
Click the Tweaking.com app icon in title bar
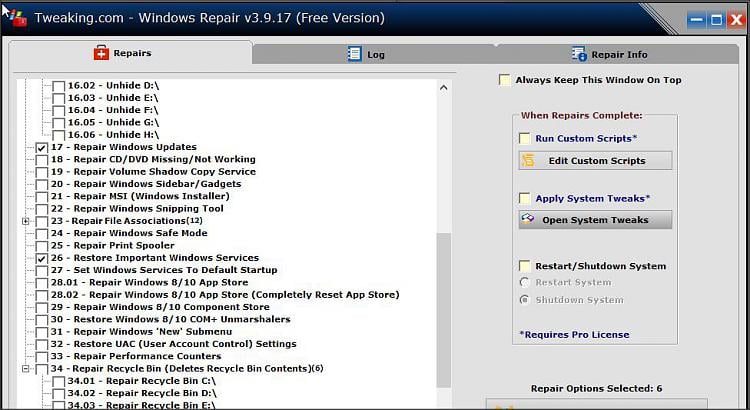point(17,18)
